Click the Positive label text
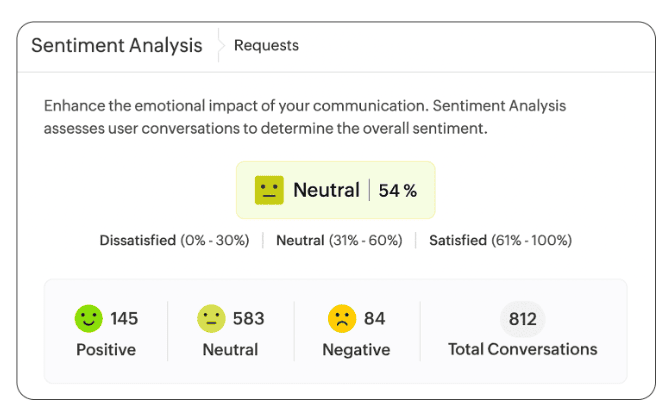Image resolution: width=670 pixels, height=417 pixels. (106, 350)
